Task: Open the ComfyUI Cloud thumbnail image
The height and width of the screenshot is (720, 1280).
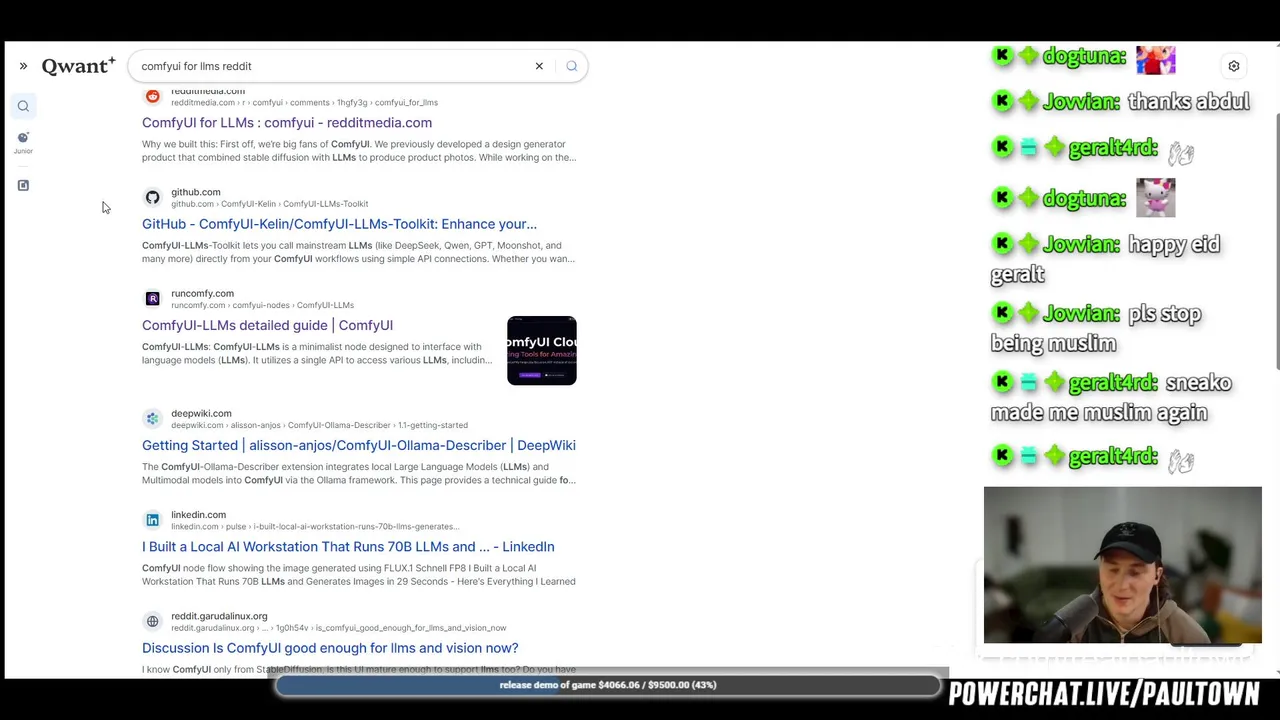Action: 542,351
